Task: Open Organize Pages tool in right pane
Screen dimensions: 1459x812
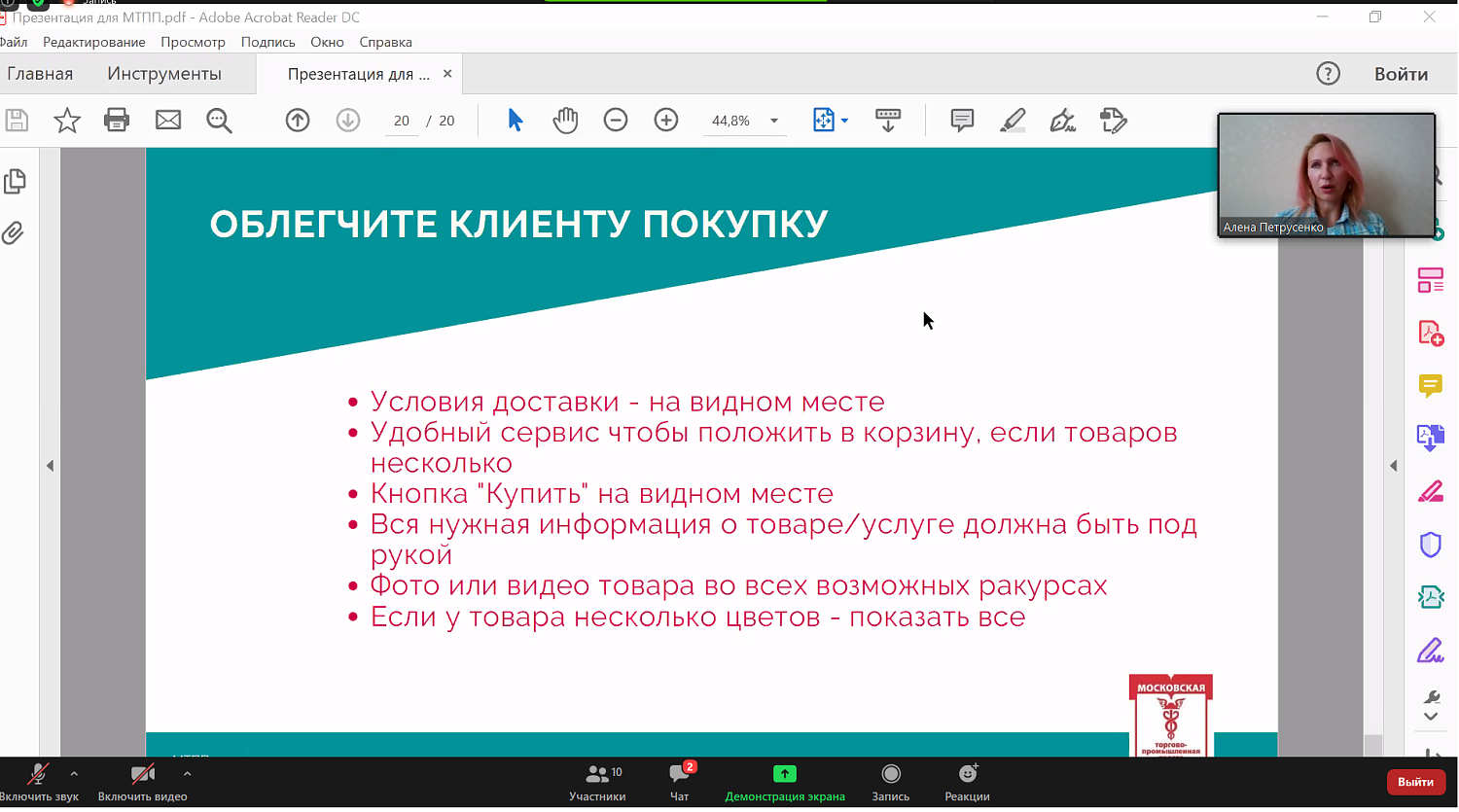Action: (1431, 280)
